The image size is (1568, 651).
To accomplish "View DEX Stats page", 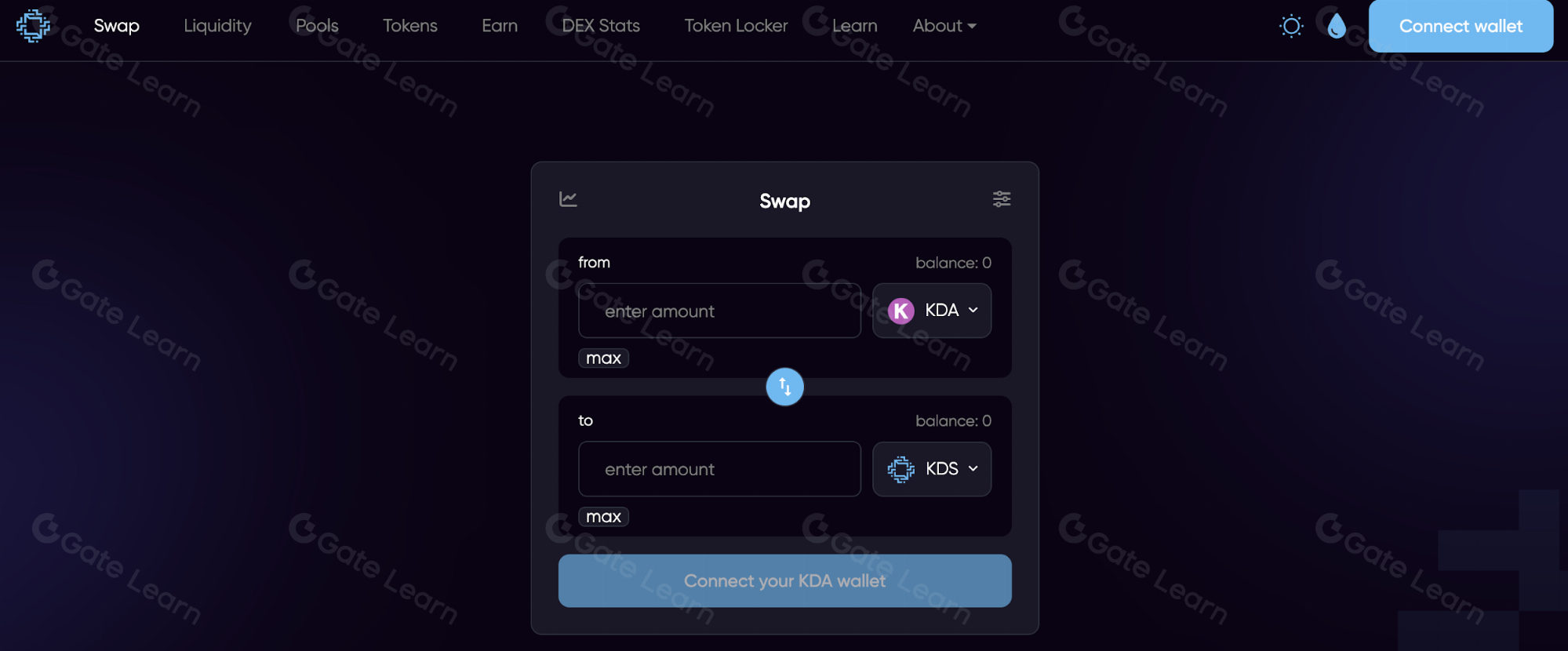I will (601, 26).
